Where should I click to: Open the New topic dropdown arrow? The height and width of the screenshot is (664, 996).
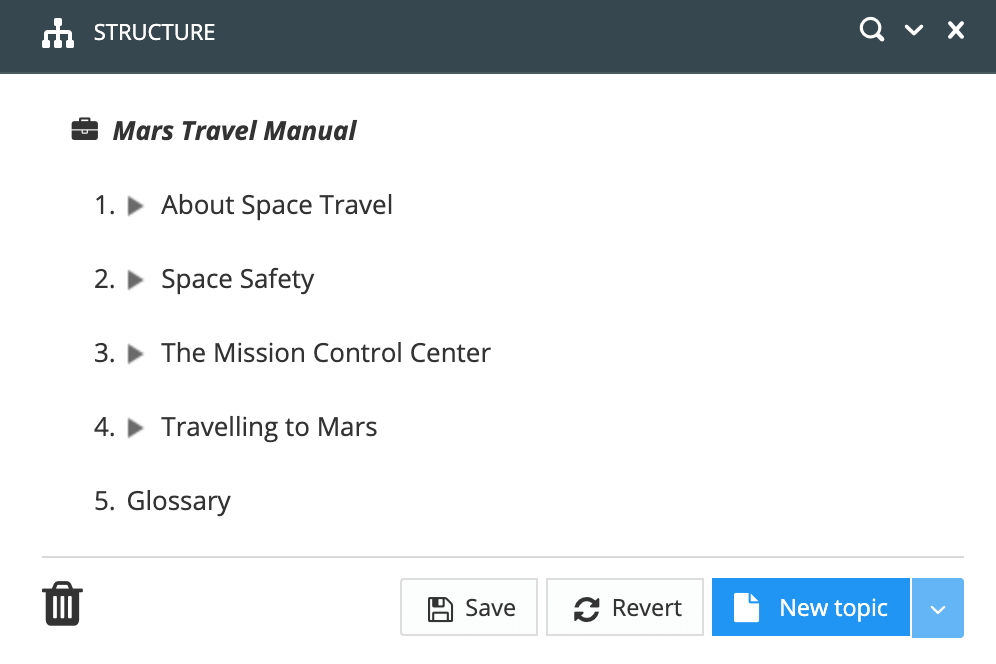click(937, 608)
